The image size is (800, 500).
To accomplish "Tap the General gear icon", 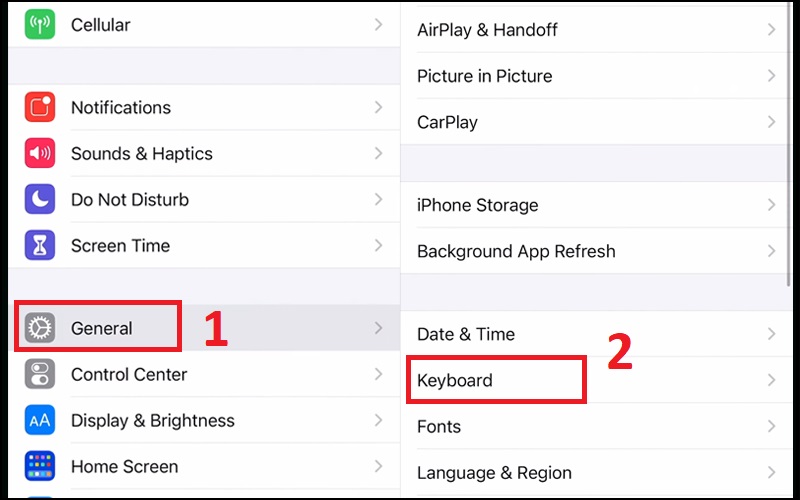I will coord(40,328).
